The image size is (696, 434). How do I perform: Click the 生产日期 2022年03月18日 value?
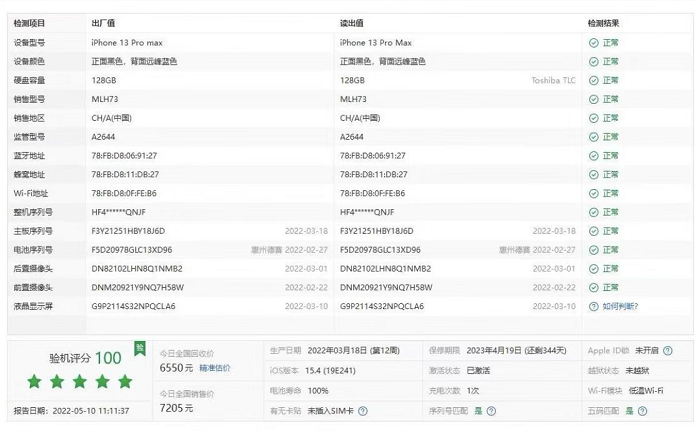coord(353,351)
